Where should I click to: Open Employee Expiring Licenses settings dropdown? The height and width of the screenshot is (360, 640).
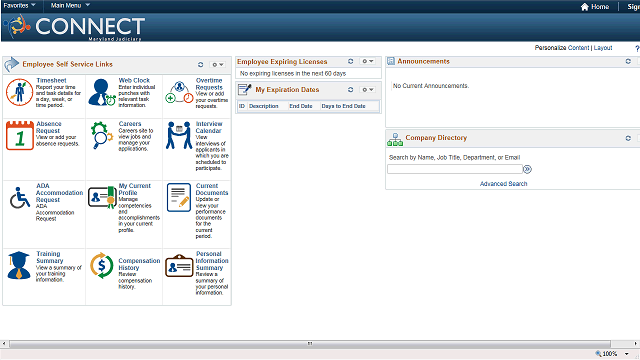coord(368,61)
